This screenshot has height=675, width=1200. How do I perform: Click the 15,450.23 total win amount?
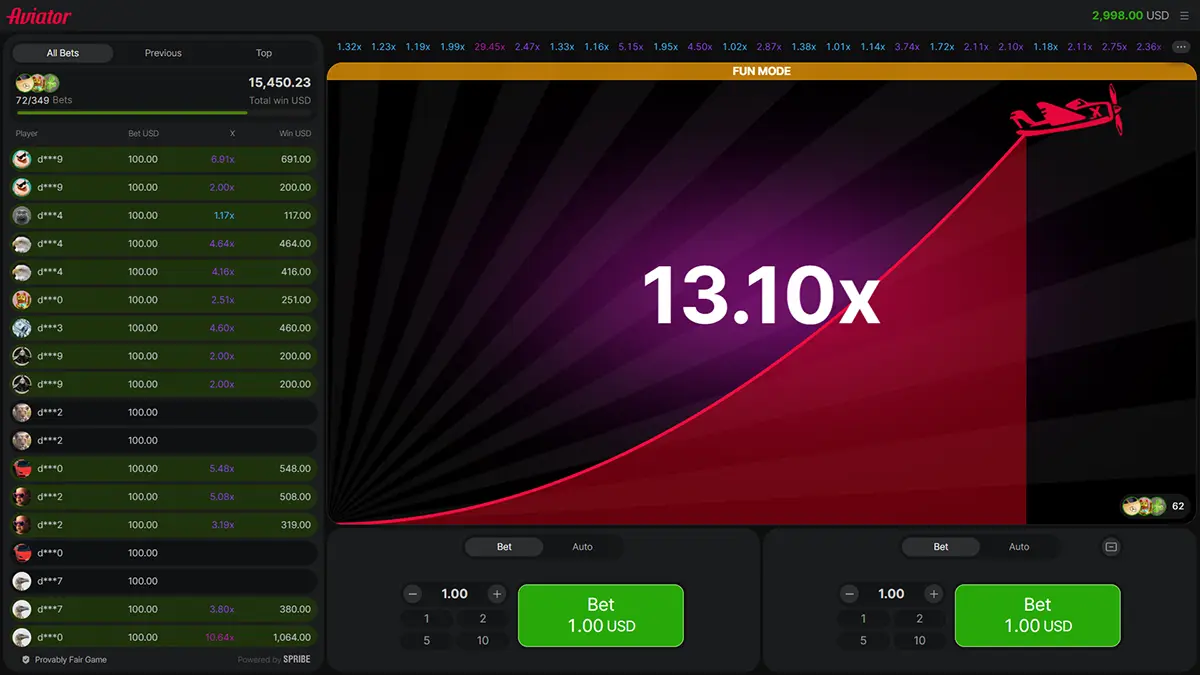tap(279, 83)
